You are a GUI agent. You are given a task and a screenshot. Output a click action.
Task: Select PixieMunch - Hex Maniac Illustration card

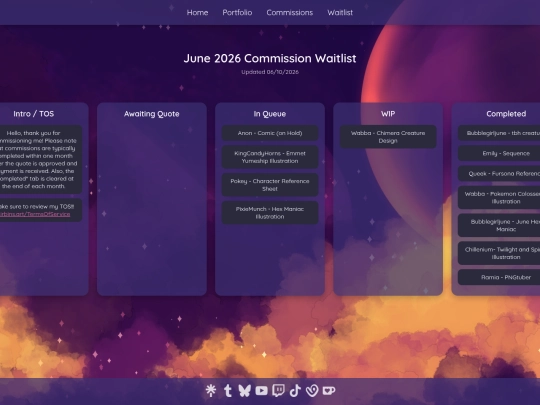270,213
